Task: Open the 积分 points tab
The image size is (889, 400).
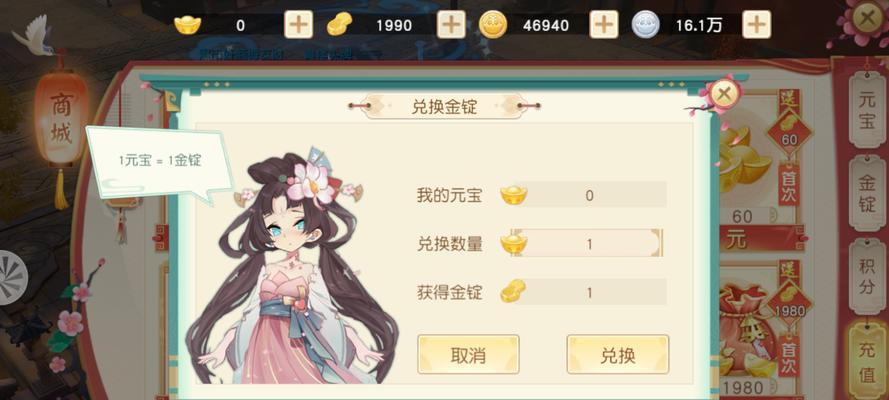Action: pyautogui.click(x=867, y=276)
